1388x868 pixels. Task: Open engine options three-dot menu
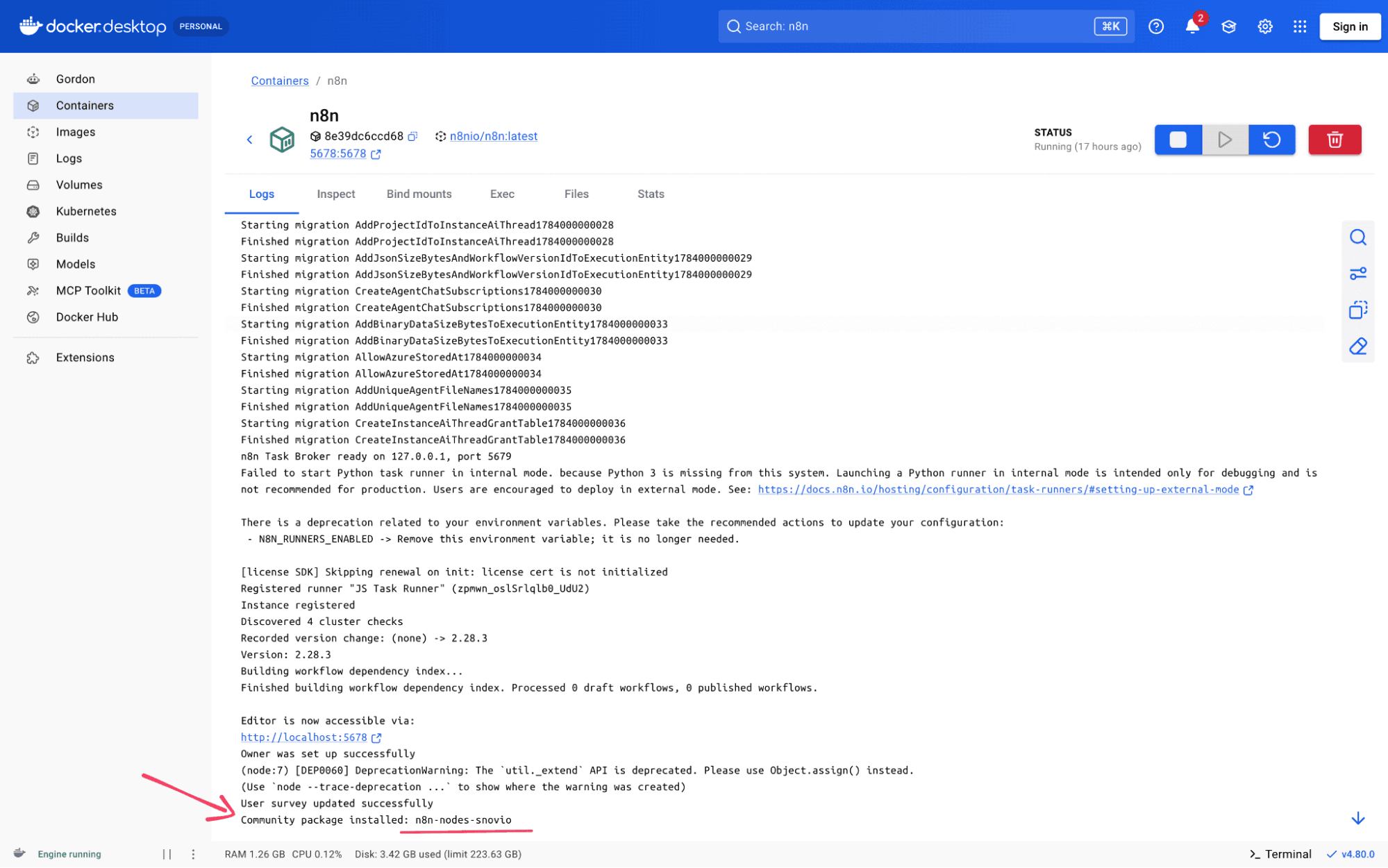pos(193,854)
